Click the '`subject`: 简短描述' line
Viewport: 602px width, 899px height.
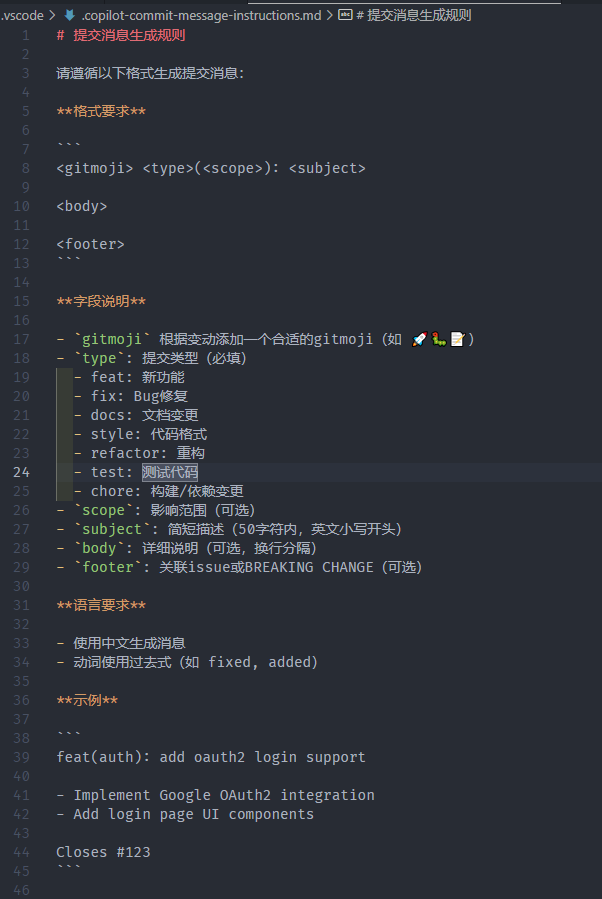[229, 529]
